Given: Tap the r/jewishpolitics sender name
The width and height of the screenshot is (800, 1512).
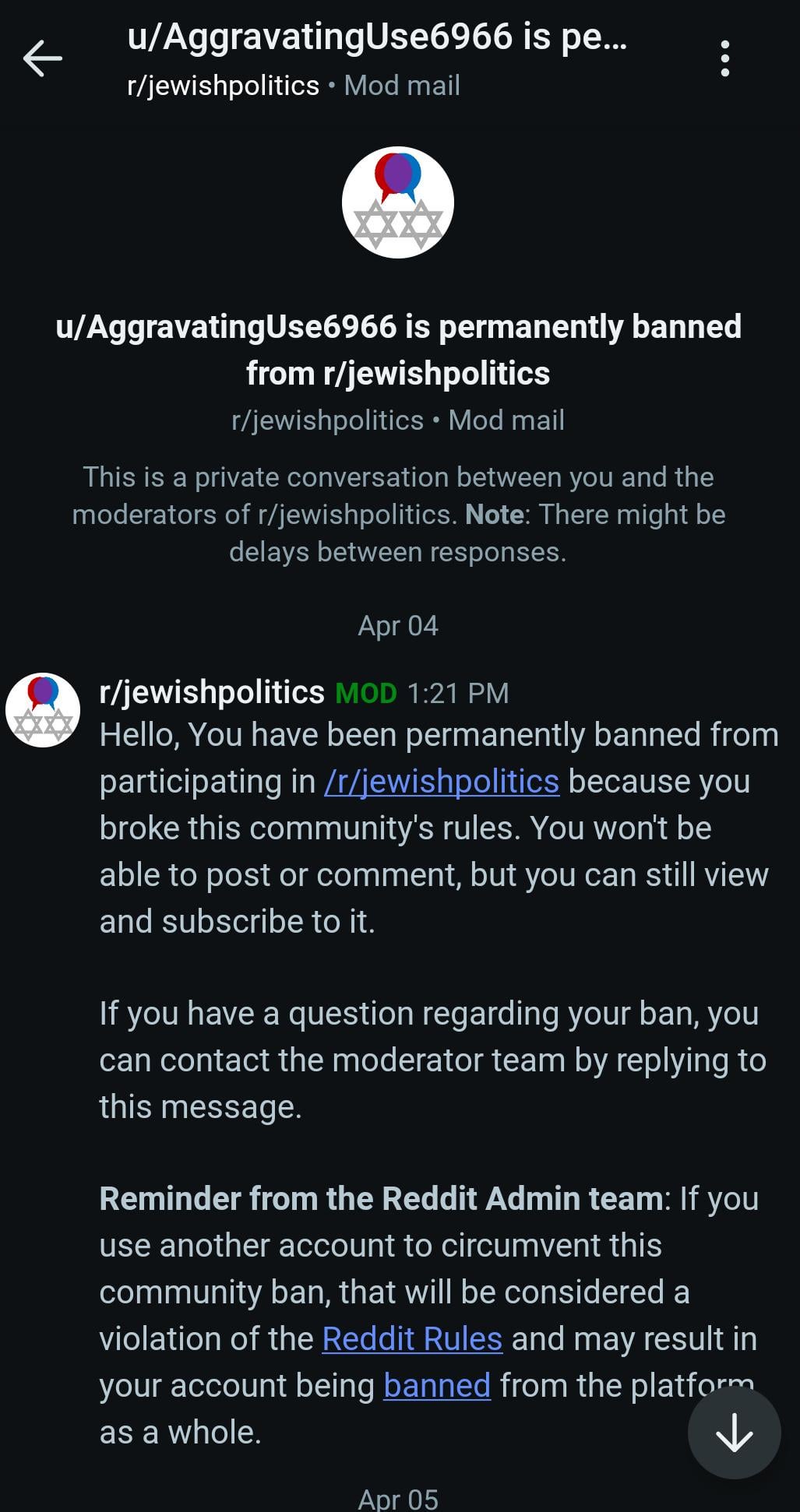Looking at the screenshot, I should pyautogui.click(x=212, y=692).
